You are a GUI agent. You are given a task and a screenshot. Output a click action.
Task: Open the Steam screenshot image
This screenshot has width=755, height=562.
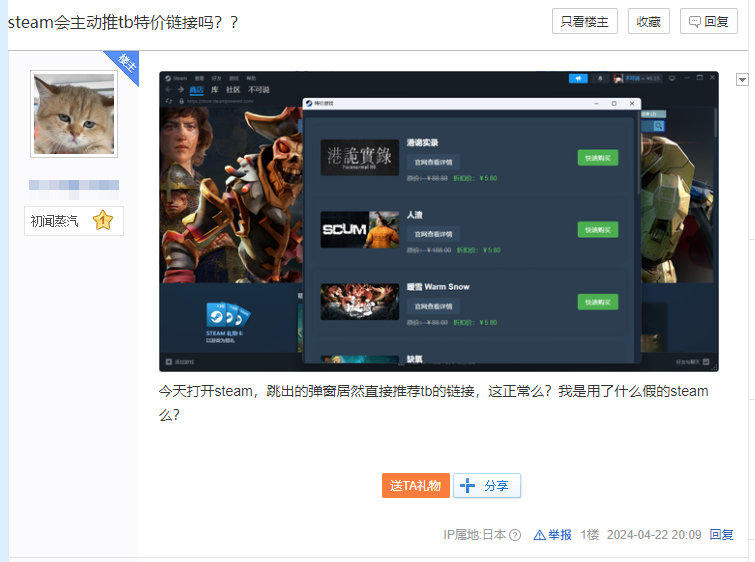click(x=439, y=221)
